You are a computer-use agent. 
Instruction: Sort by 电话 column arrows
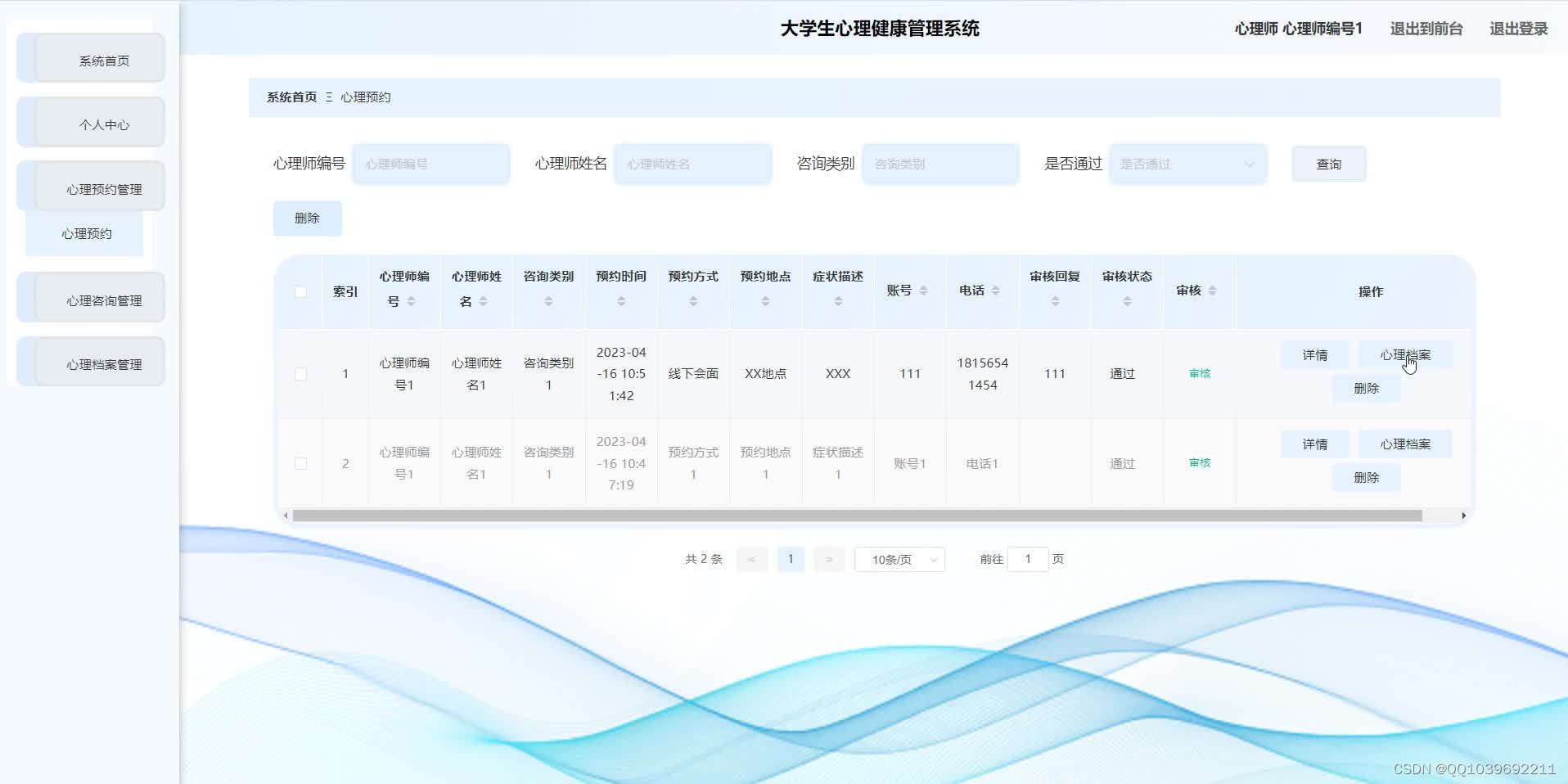tap(995, 291)
